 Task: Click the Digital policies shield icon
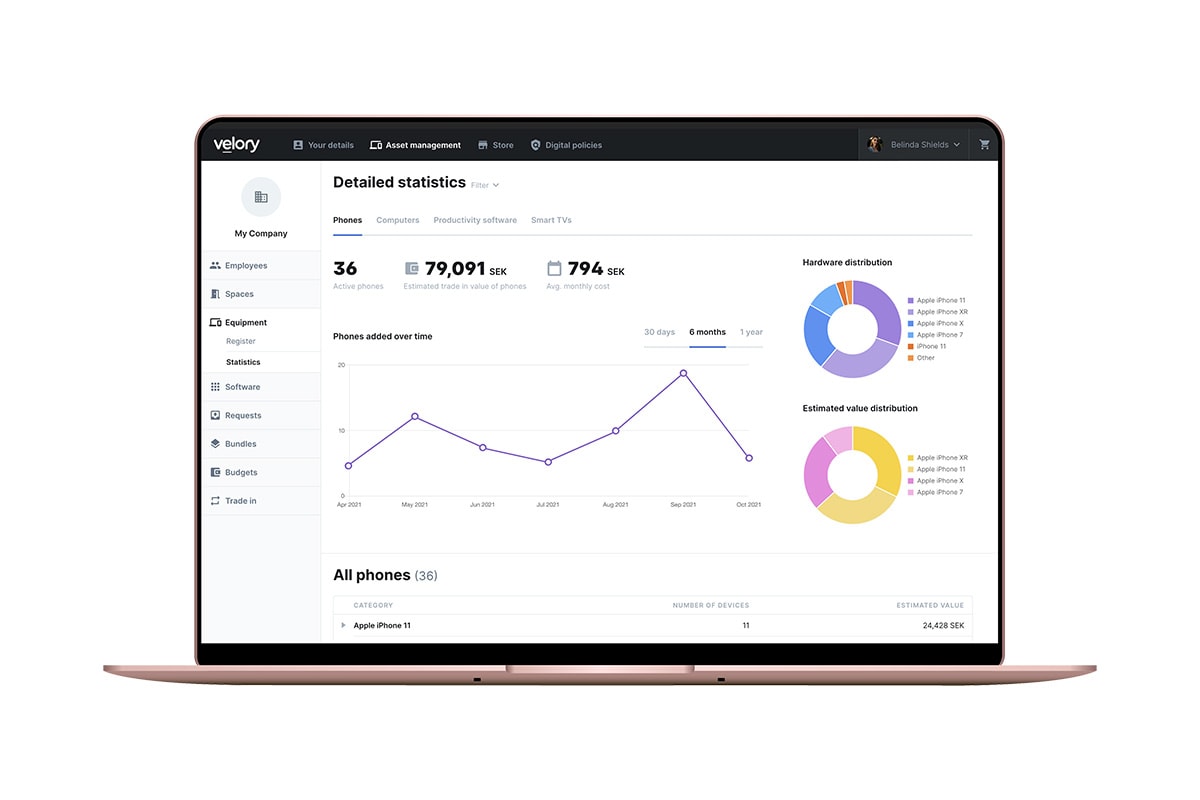pos(535,145)
